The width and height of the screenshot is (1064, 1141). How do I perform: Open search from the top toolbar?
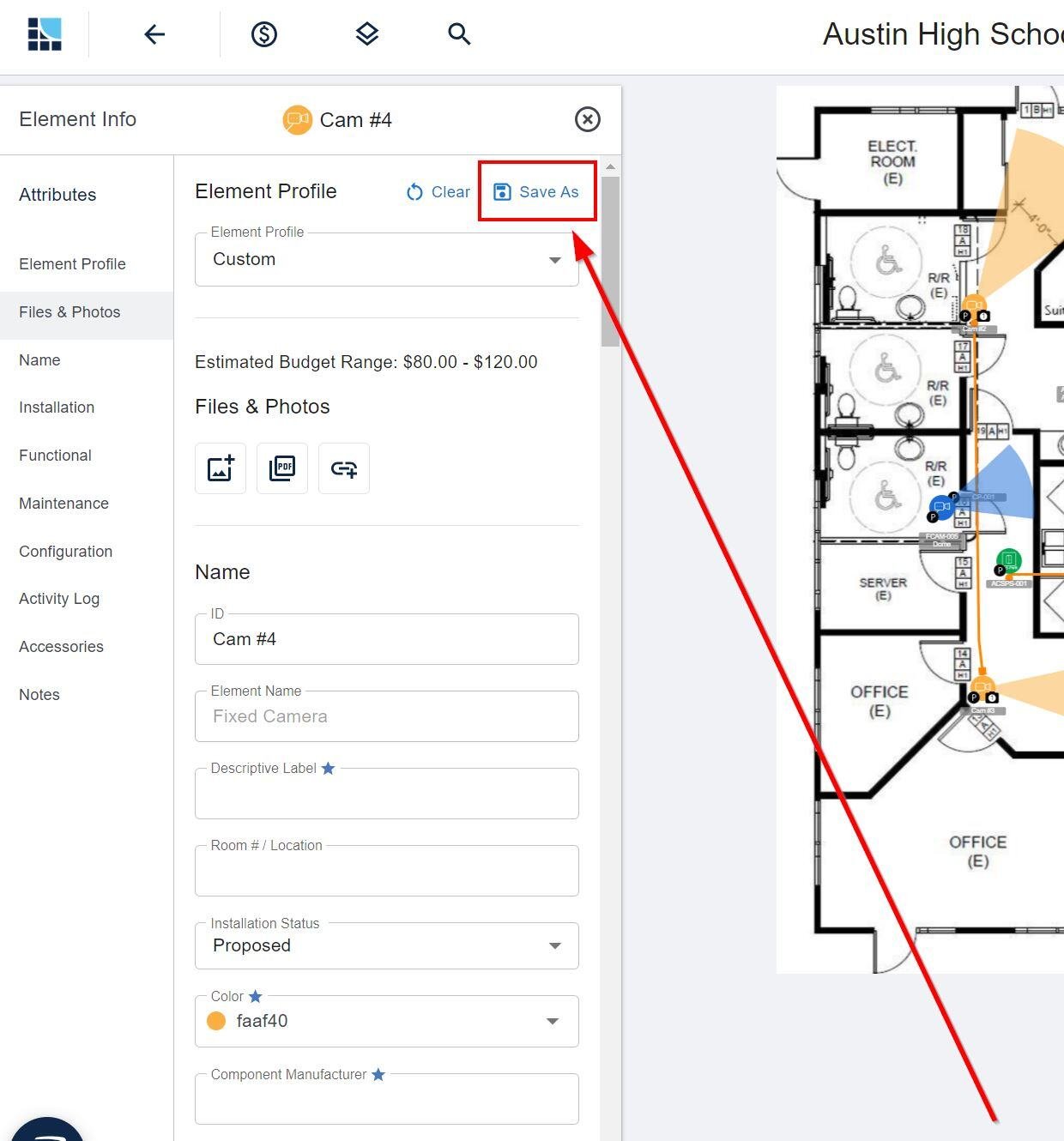coord(459,34)
